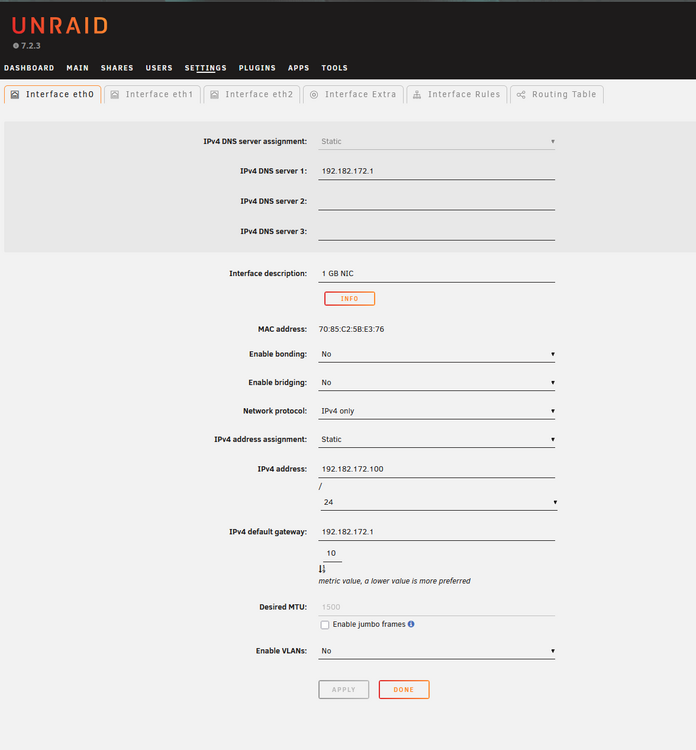Open IPv4 DNS server assignment dropdown

(x=436, y=142)
